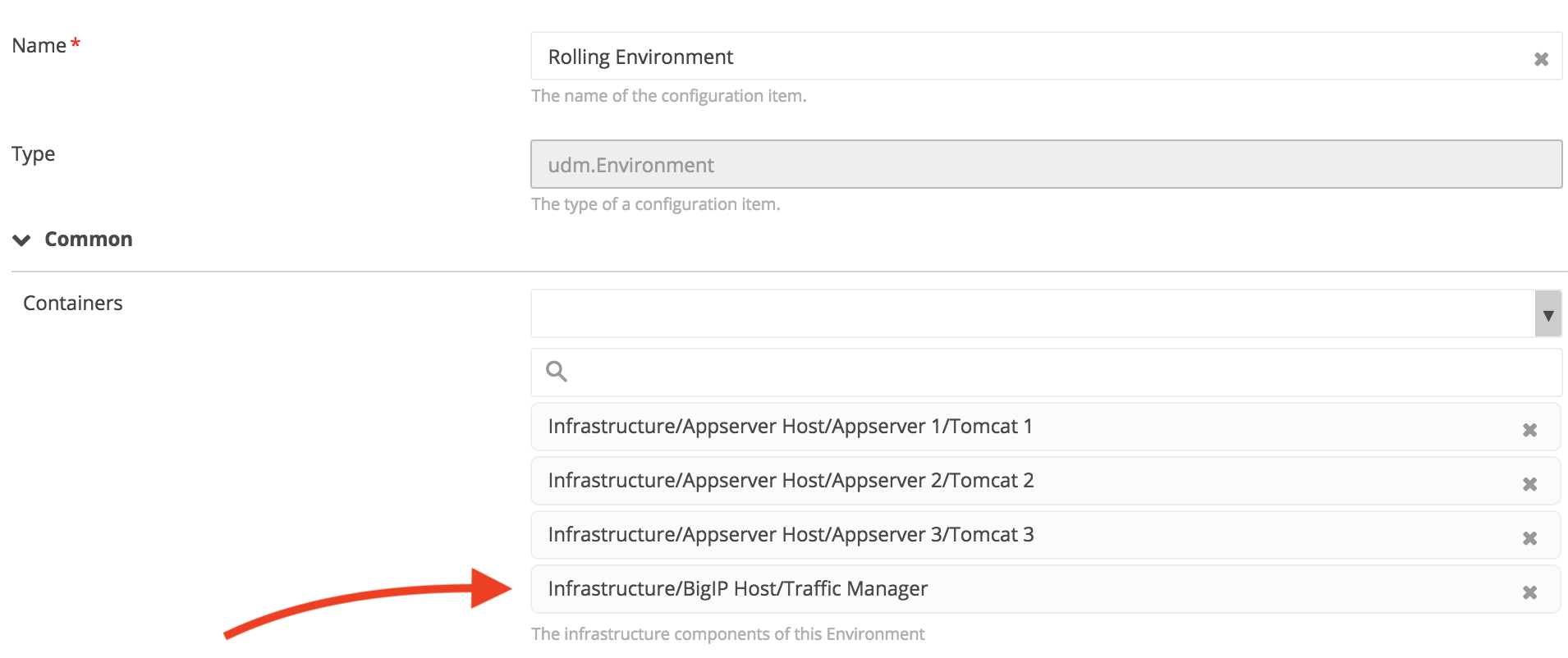
Task: Click the disabled udm.Environment type field
Action: pos(1046,164)
